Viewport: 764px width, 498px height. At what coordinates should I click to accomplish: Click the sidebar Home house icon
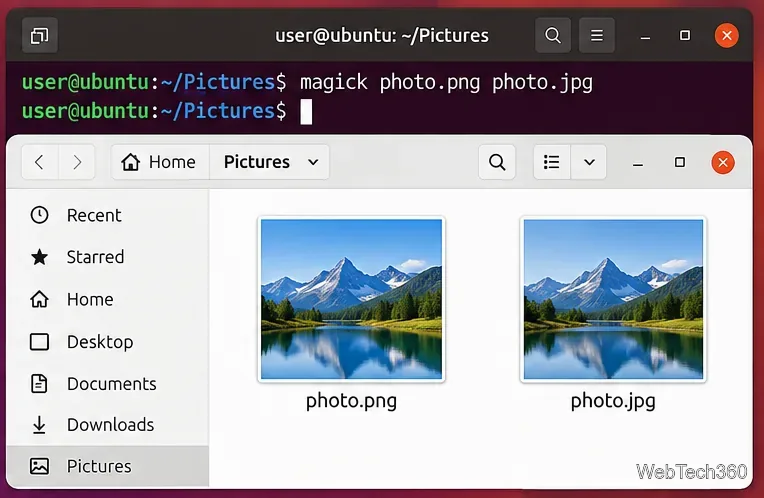[39, 299]
